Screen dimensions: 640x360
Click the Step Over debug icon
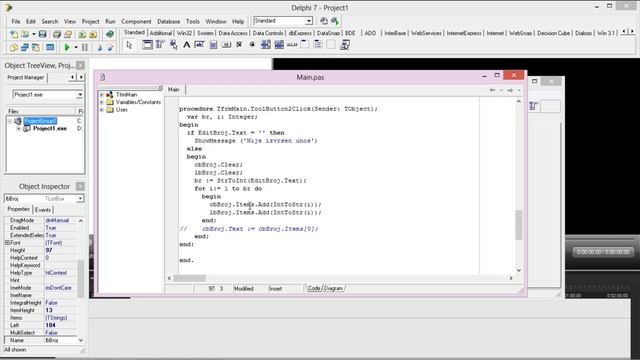coord(110,47)
